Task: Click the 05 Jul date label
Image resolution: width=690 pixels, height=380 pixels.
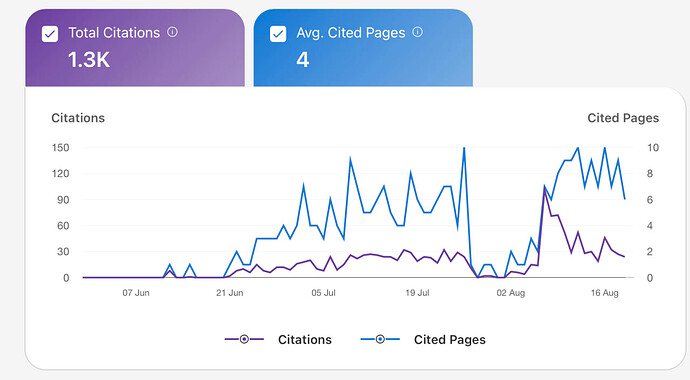Action: click(x=323, y=293)
